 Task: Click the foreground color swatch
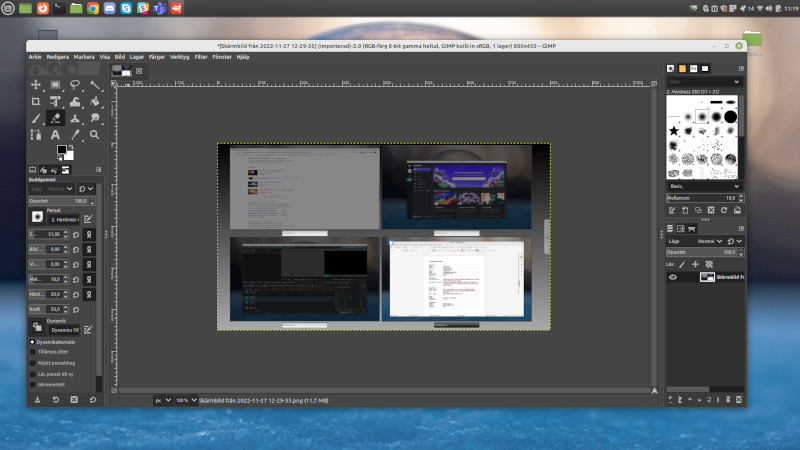[61, 150]
